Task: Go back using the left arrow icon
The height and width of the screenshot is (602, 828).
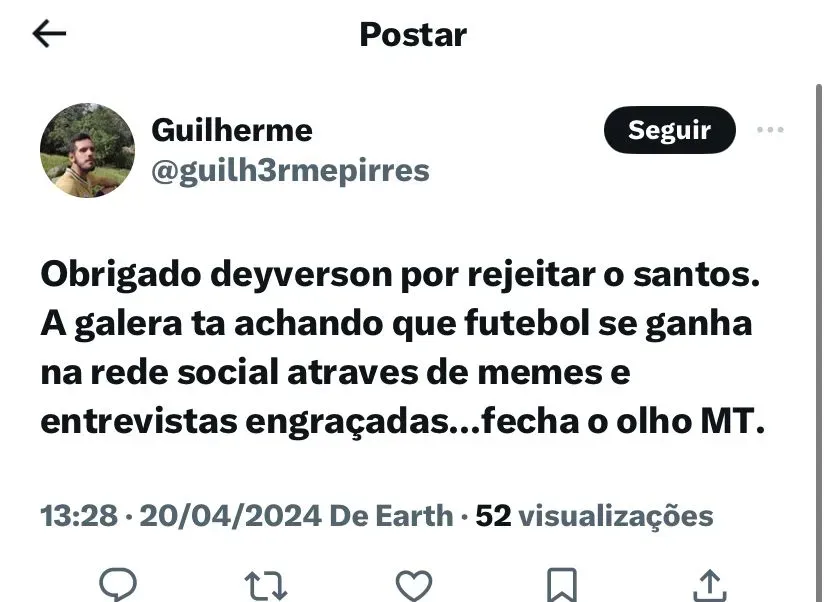Action: click(49, 34)
